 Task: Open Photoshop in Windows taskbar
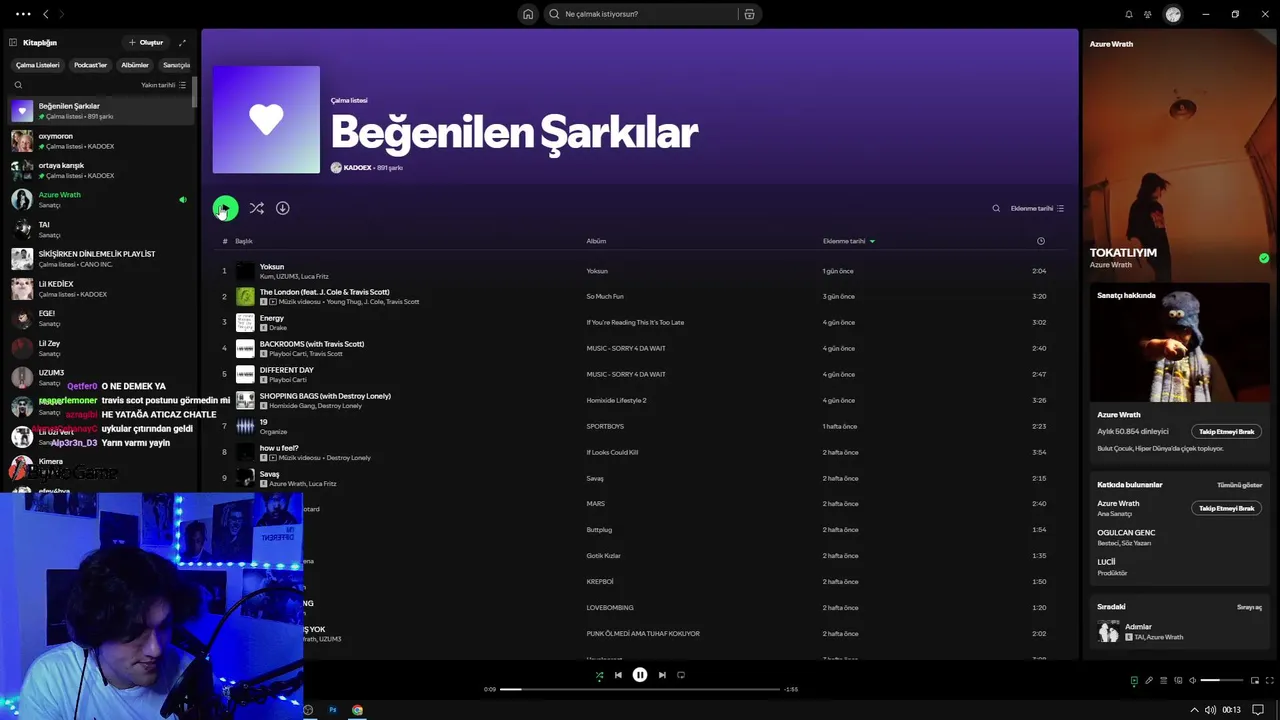(x=333, y=710)
